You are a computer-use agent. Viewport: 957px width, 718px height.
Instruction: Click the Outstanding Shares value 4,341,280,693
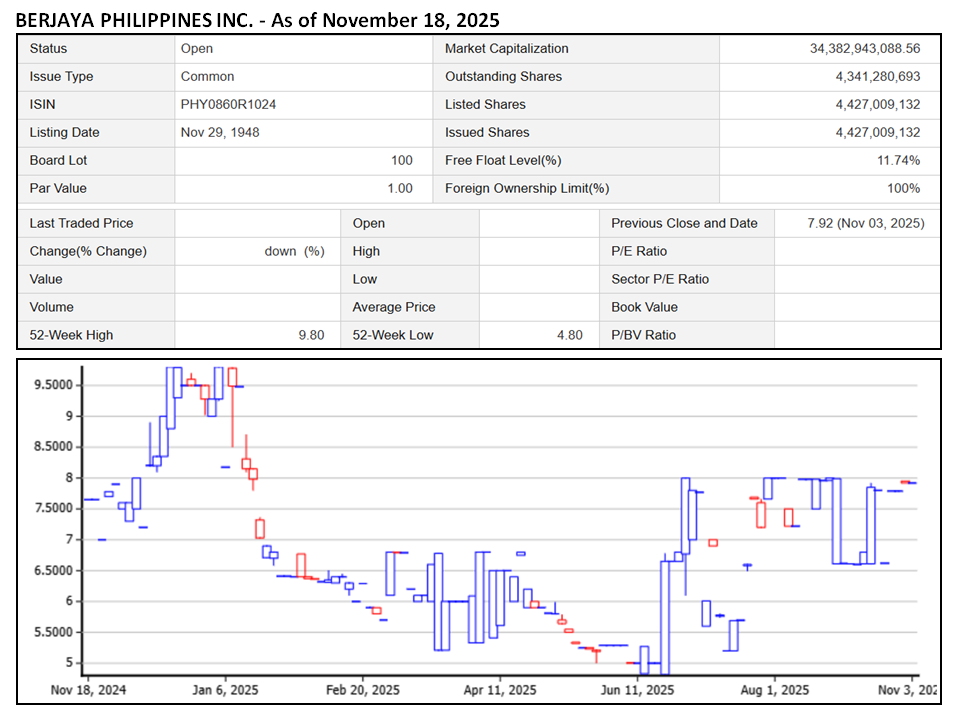878,77
